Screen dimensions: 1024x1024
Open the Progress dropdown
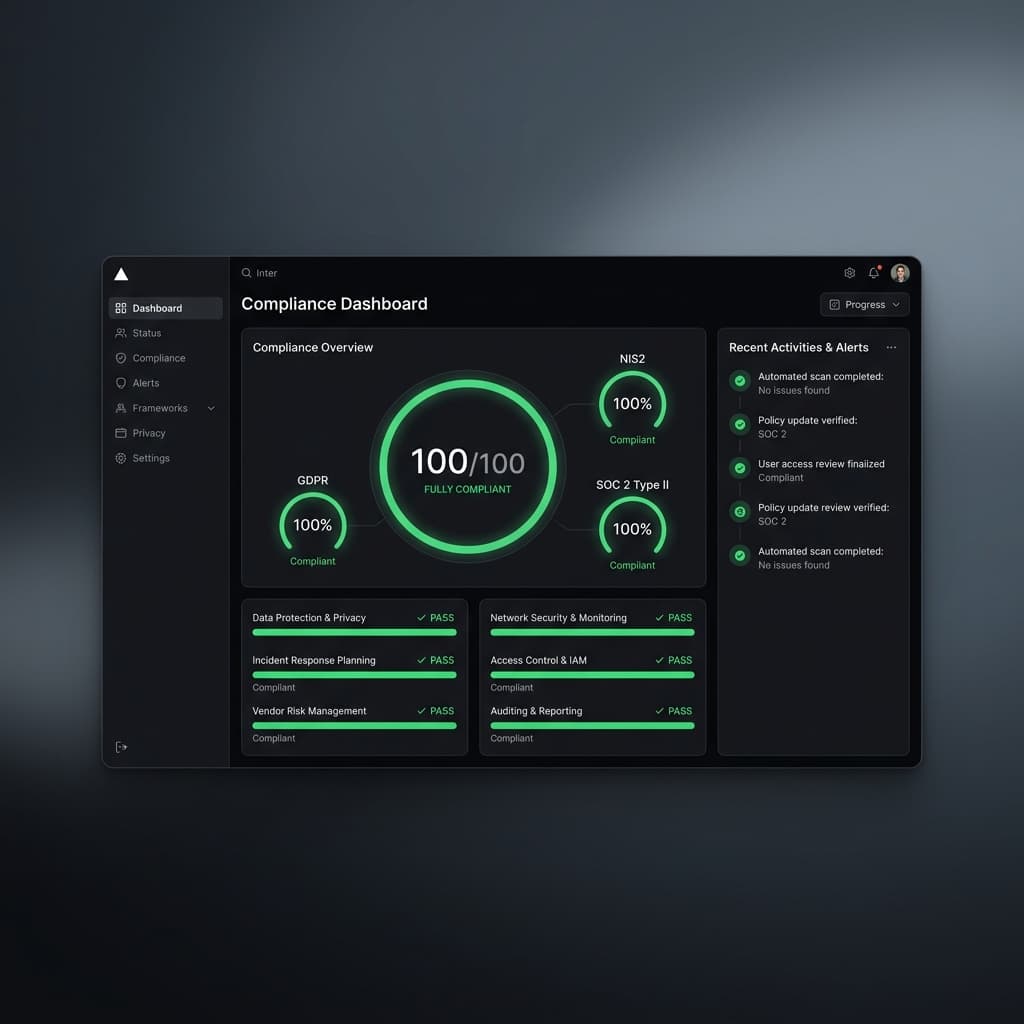coord(865,305)
